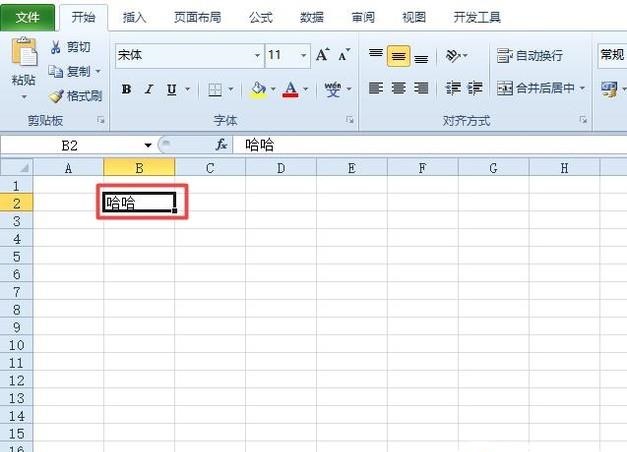Image resolution: width=627 pixels, height=452 pixels.
Task: Open copy options dropdown arrow
Action: 98,72
